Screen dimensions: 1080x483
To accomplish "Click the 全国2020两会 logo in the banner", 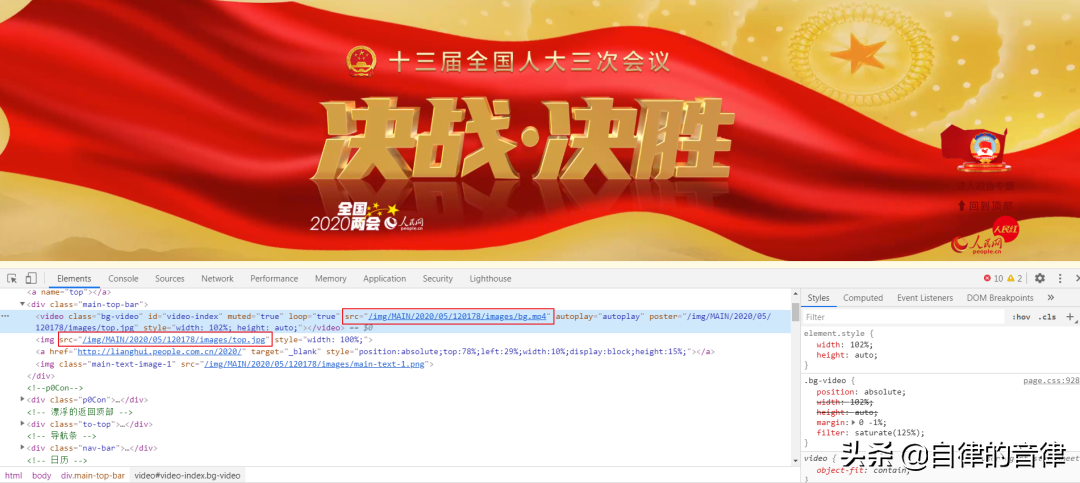I will pos(354,216).
